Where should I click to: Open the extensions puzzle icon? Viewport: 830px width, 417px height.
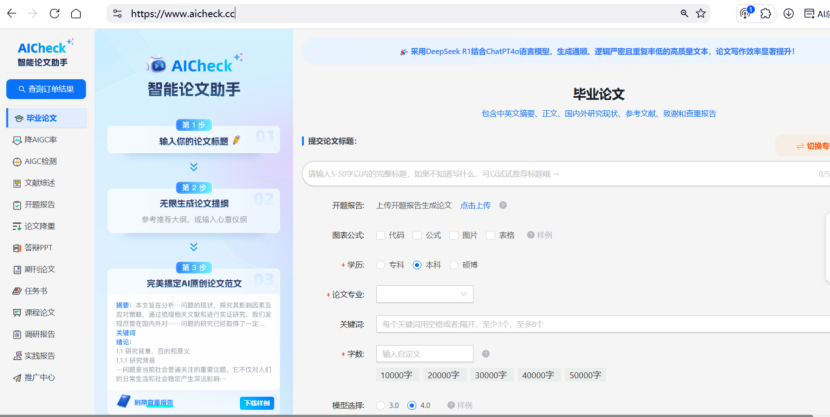point(765,14)
